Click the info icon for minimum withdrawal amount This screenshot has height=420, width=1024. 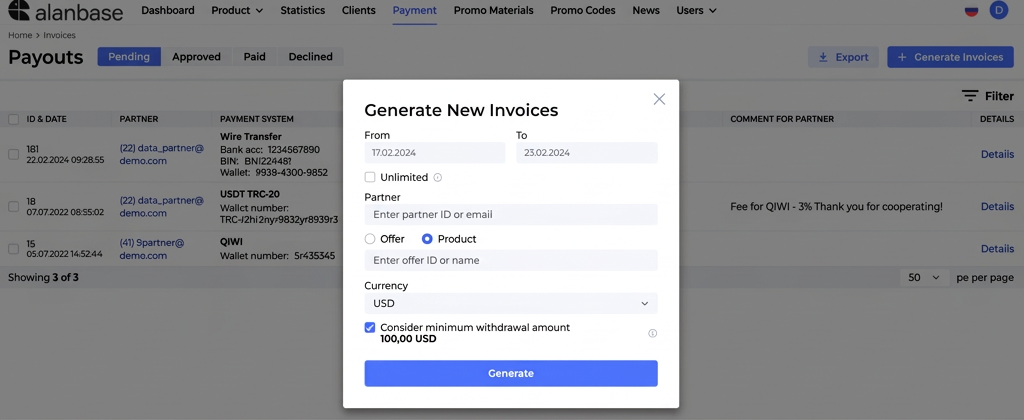click(652, 333)
